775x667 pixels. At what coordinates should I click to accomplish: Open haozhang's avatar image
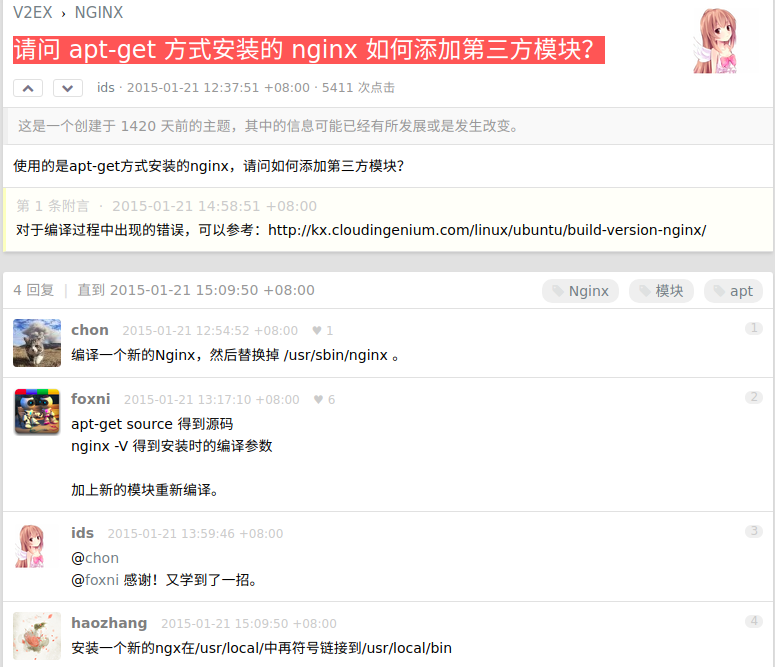pos(37,636)
